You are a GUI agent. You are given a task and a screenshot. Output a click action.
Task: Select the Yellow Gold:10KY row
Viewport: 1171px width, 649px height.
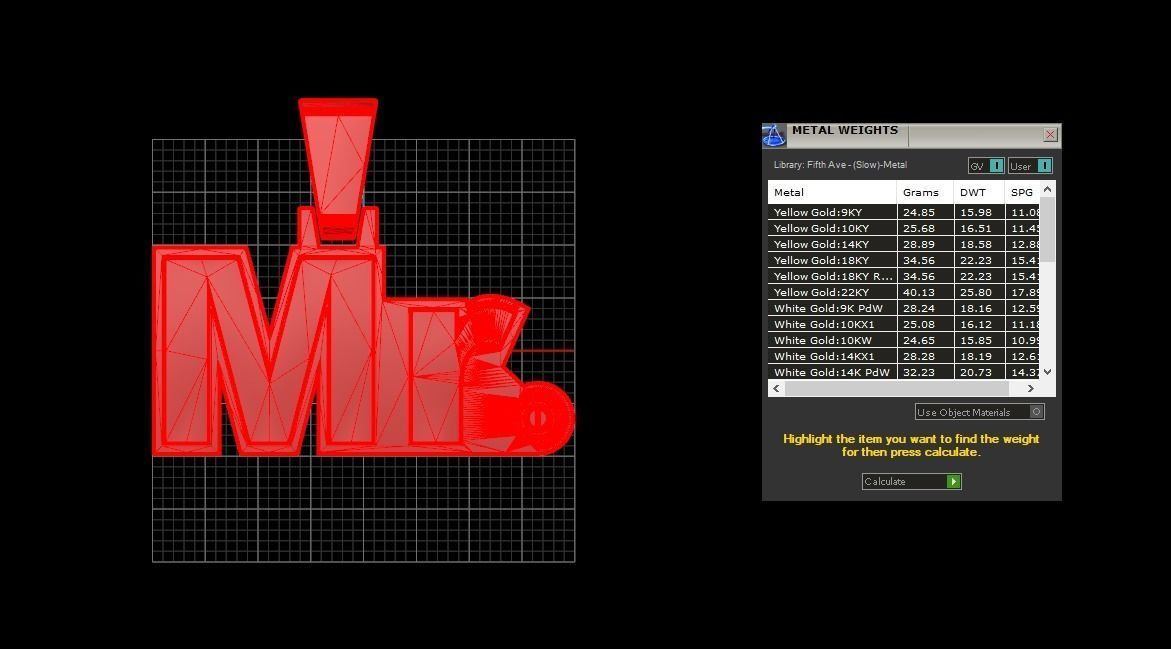point(904,229)
